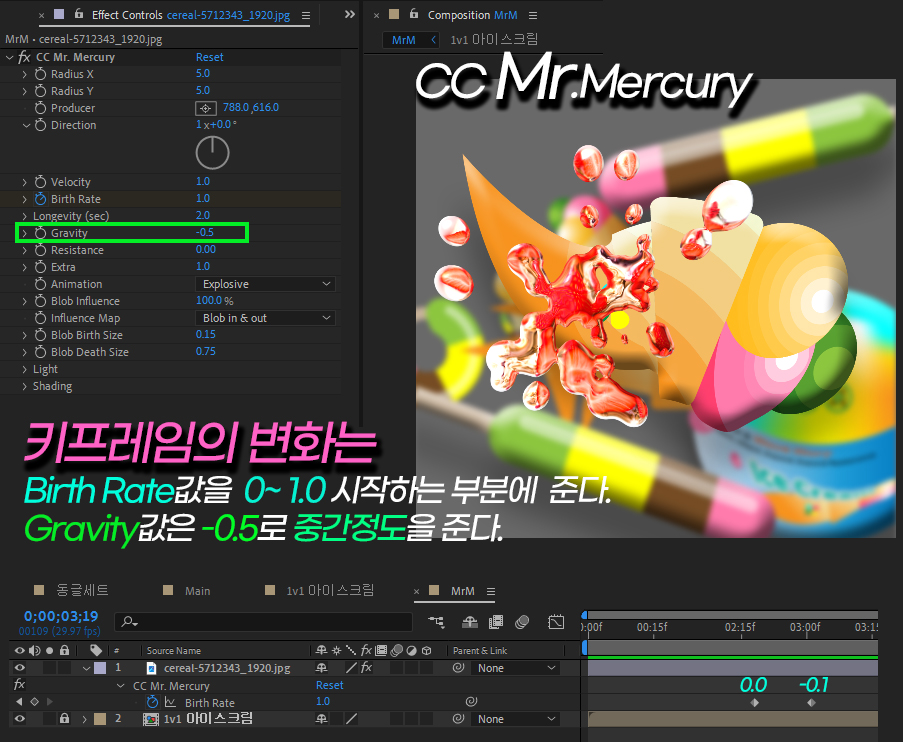Click the Direction angle dial
Screen dimensions: 903x742
click(213, 153)
